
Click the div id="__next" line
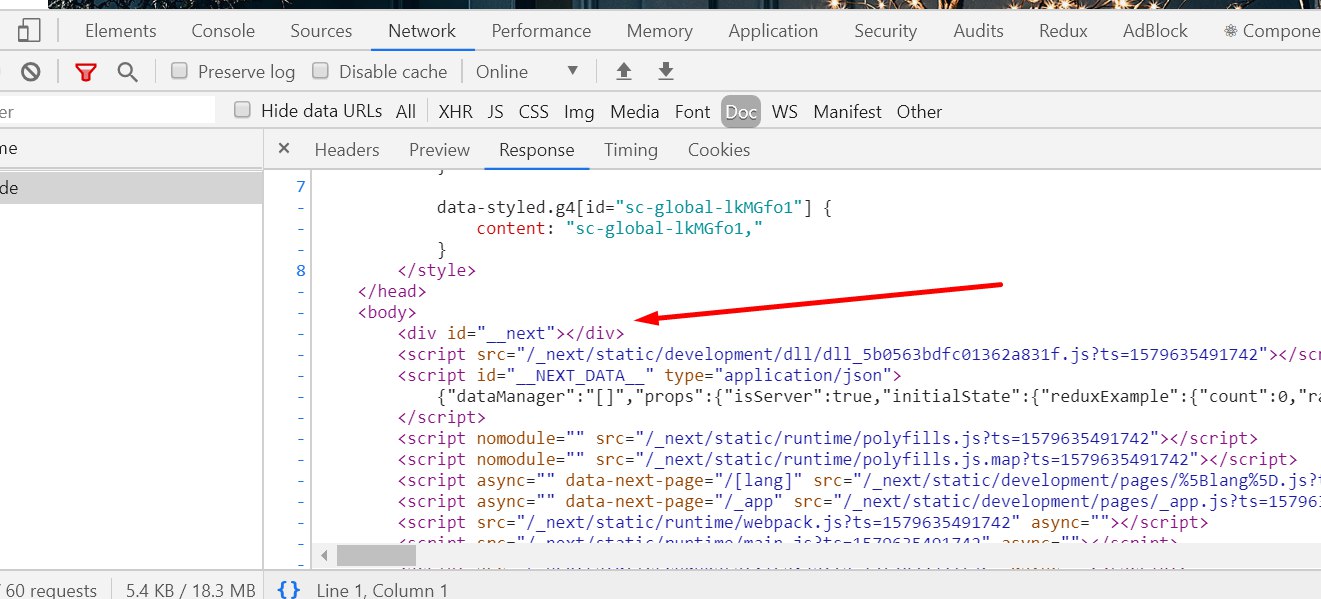[x=511, y=333]
